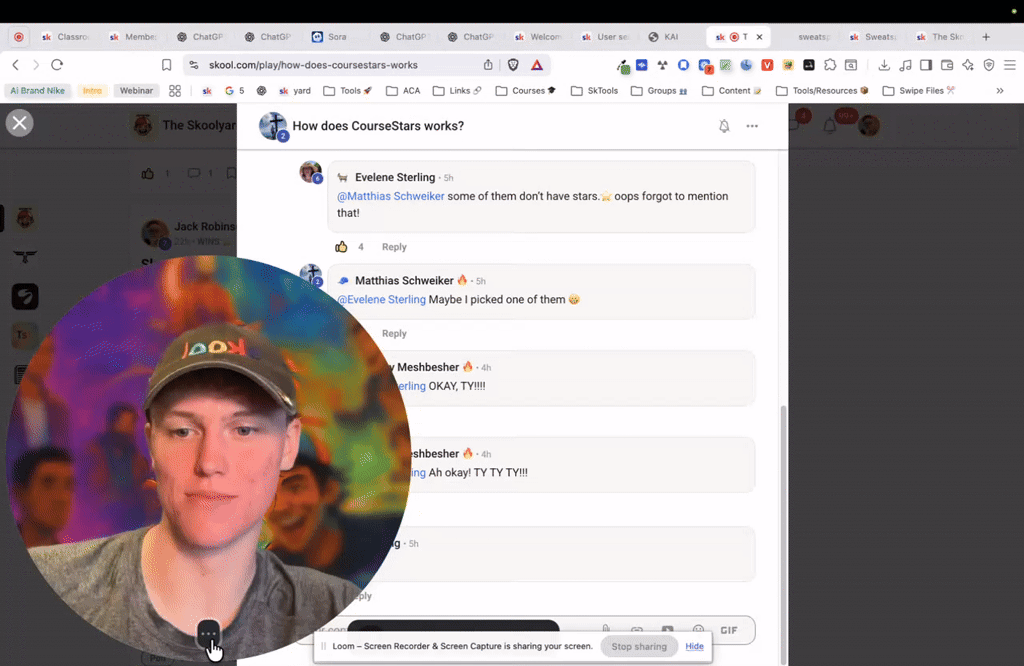Open site settings icon in address bar
This screenshot has width=1024, height=666.
pos(193,65)
